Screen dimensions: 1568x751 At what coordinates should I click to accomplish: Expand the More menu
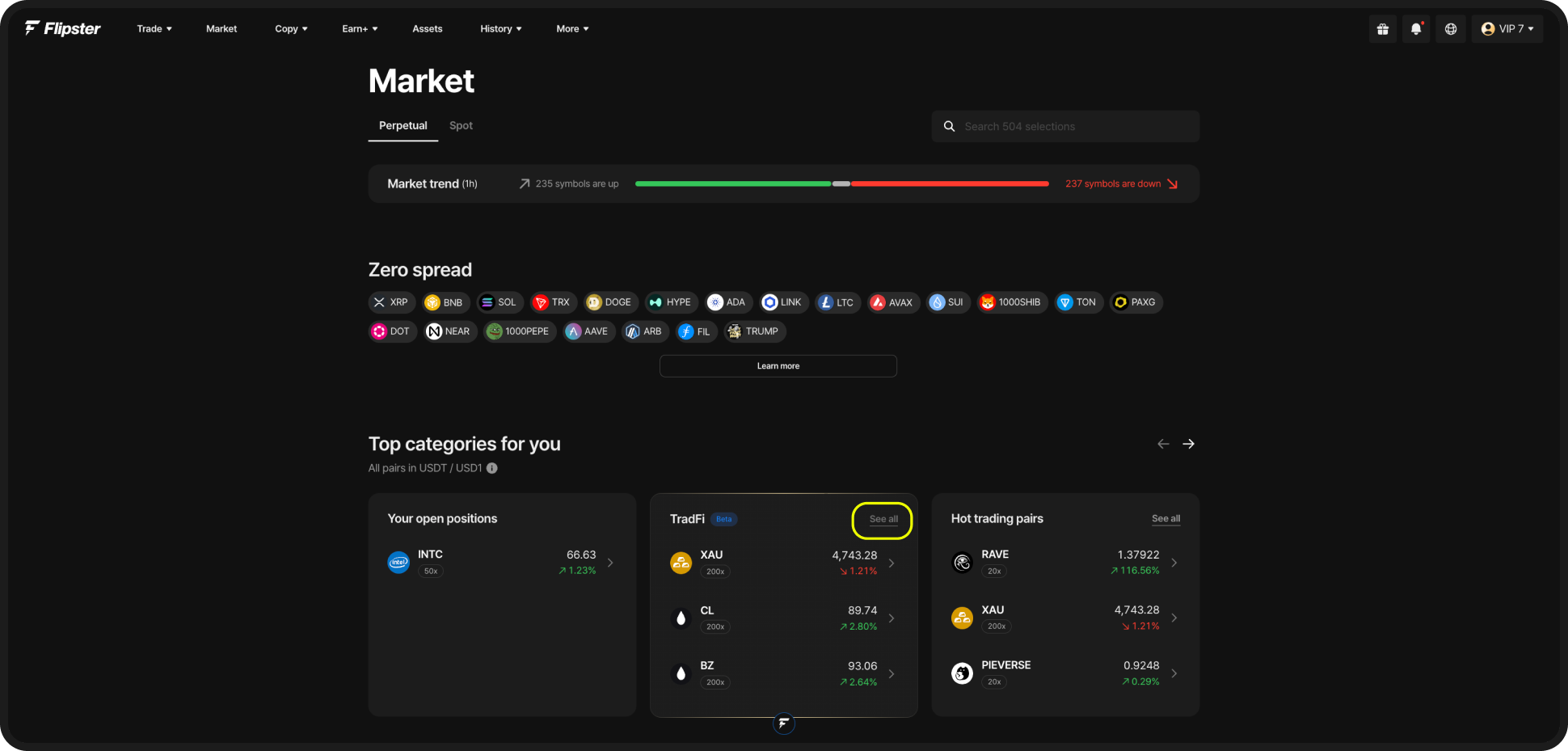coord(572,29)
